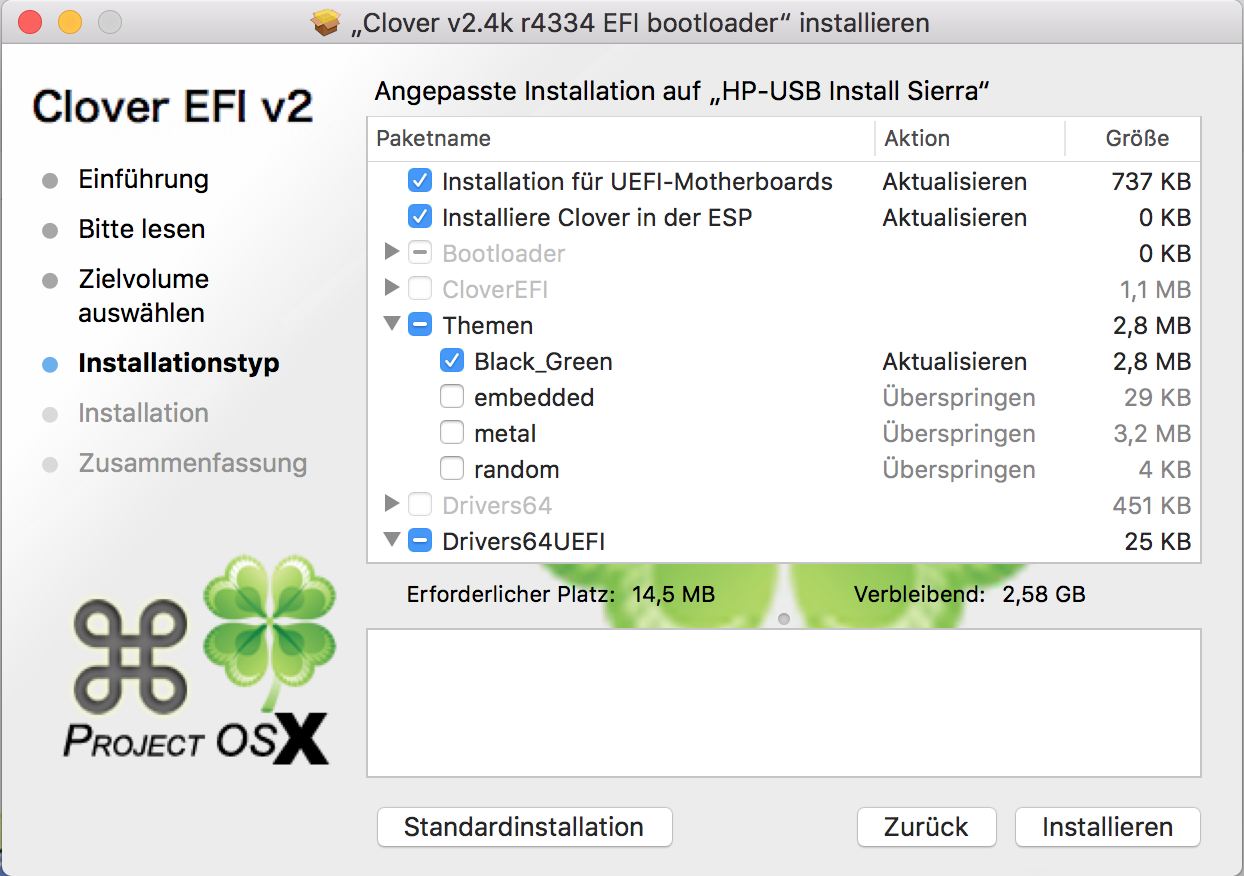Uncheck the Black_Green theme checkbox
The width and height of the screenshot is (1244, 876).
(452, 362)
